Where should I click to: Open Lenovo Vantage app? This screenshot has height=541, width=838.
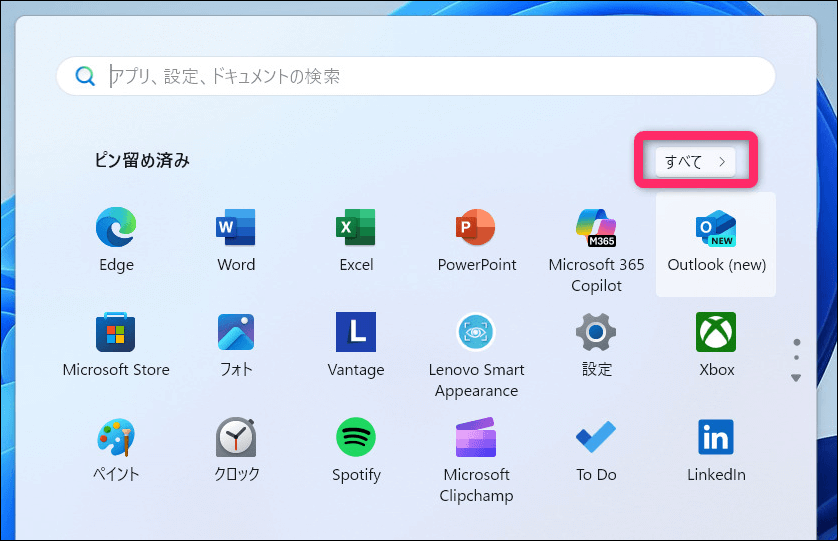coord(356,333)
